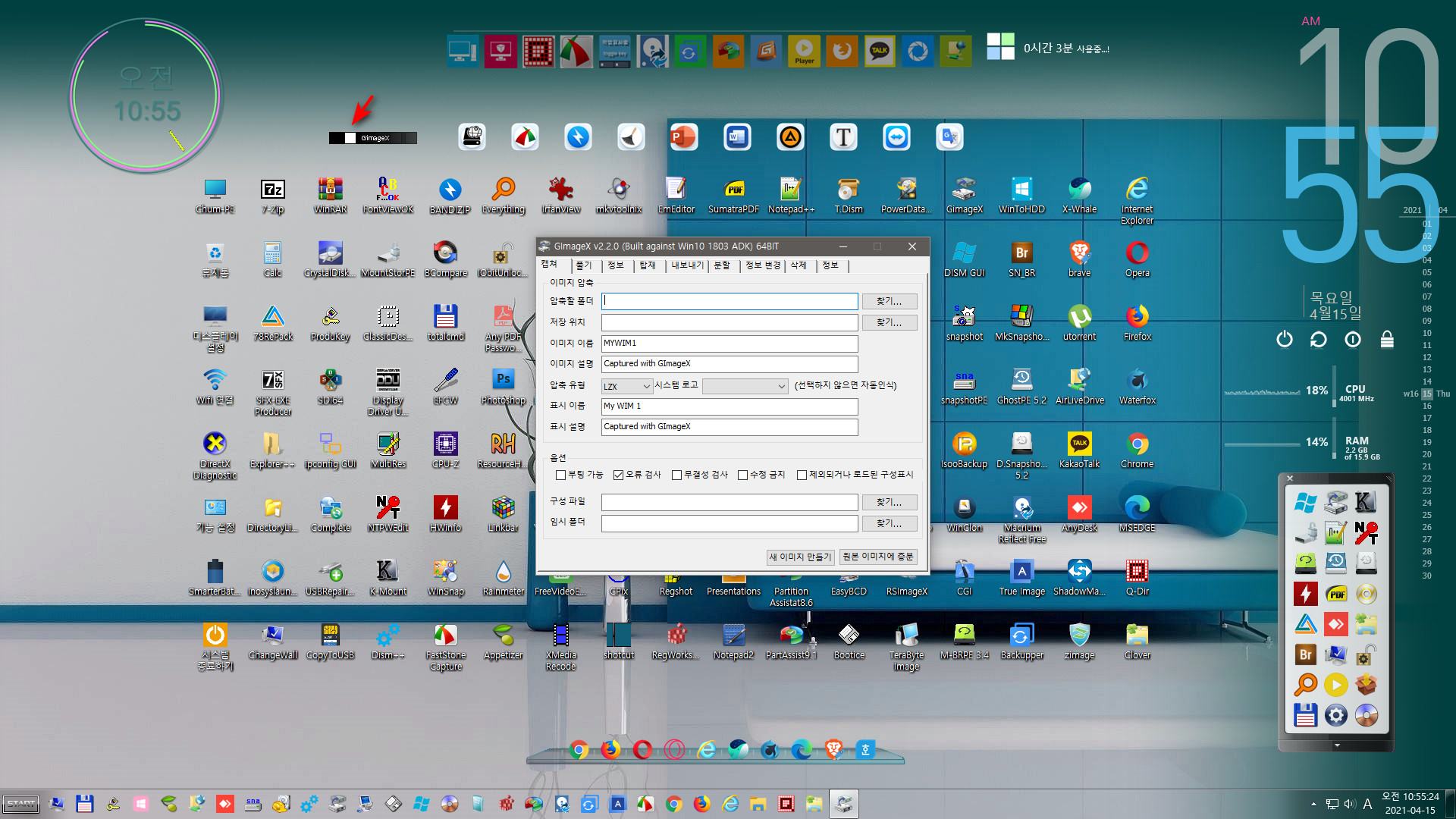The image size is (1456, 819).
Task: Enable the 부팅 가능 checkbox
Action: 560,475
